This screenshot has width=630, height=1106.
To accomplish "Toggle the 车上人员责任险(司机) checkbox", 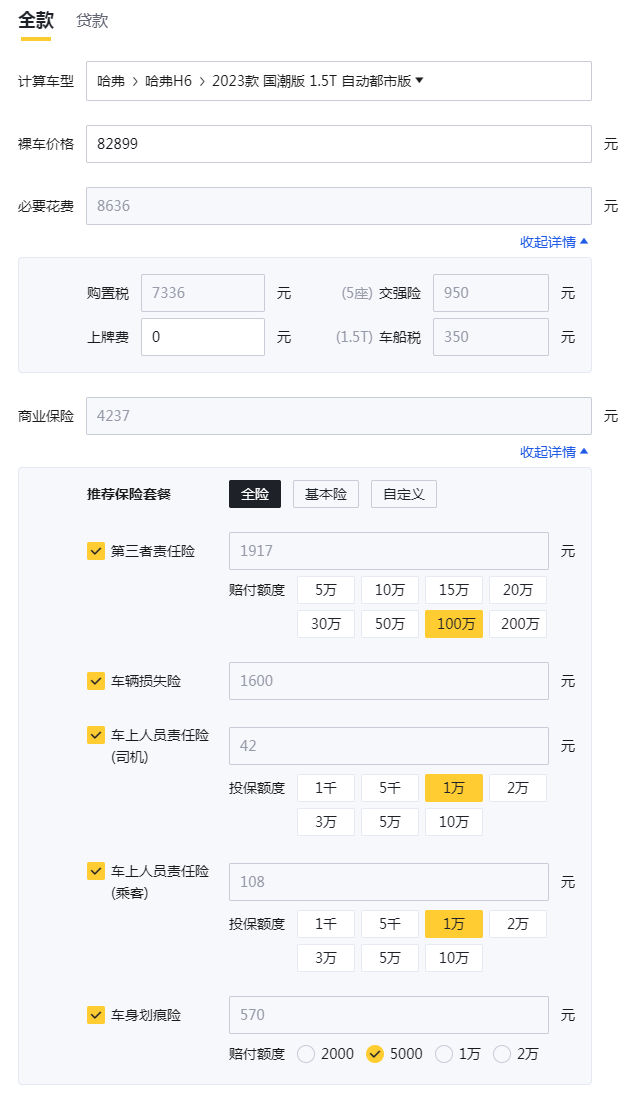I will pyautogui.click(x=96, y=736).
